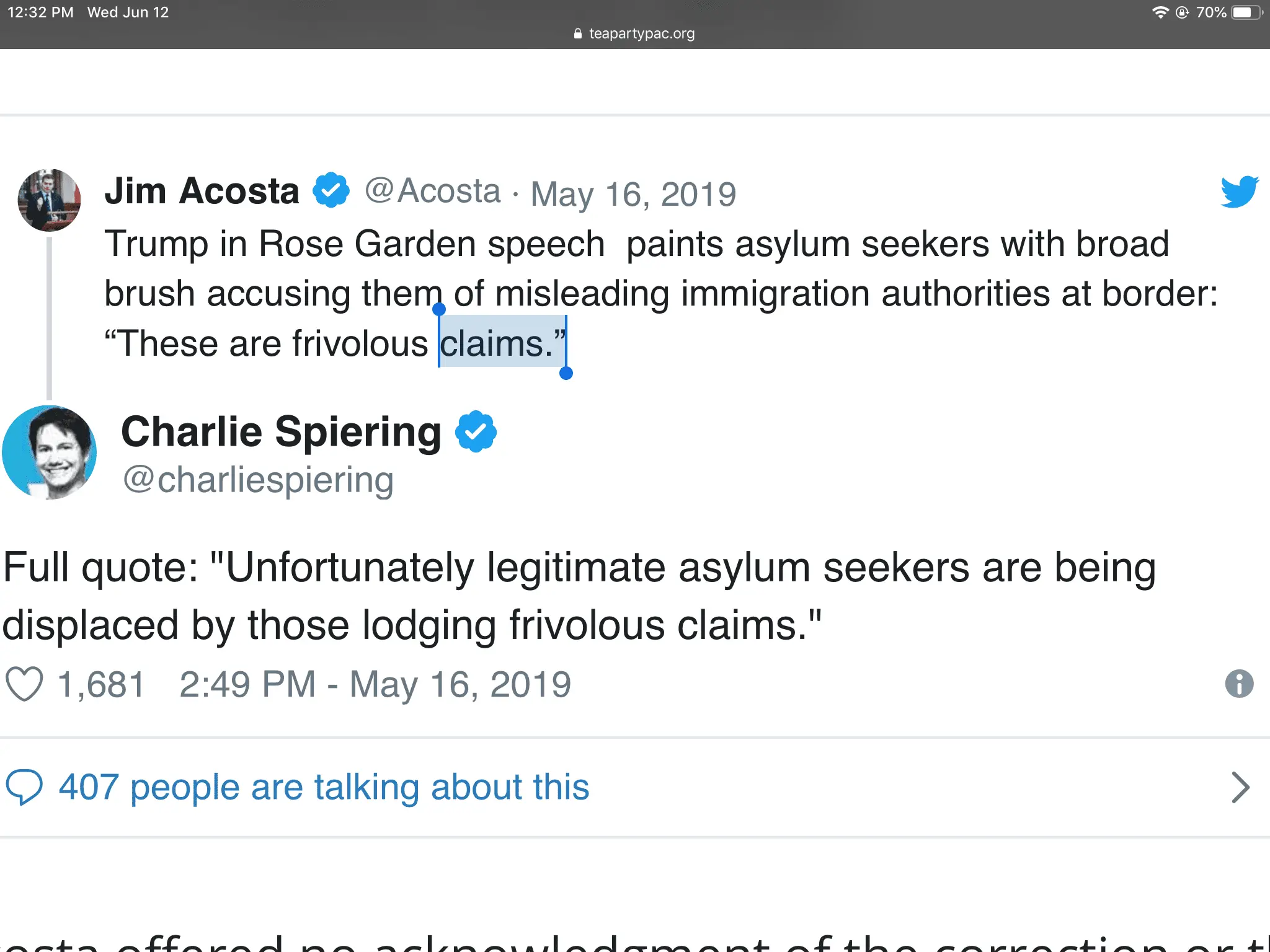Open the 2:49 PM - May 16, 2019 timestamp
Screen dimensions: 1270x952
[x=375, y=684]
